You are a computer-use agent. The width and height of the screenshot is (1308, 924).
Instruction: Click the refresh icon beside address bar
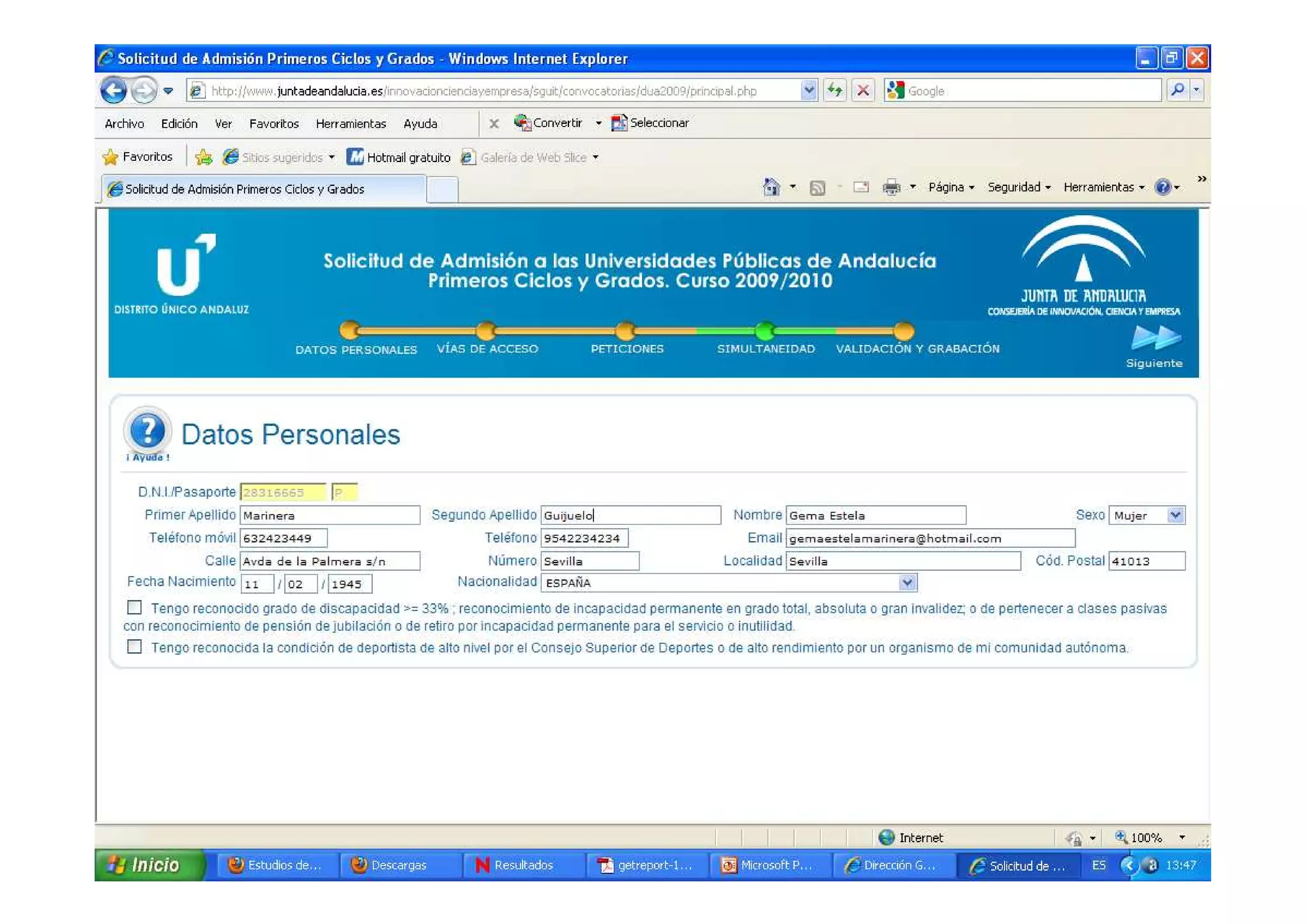(x=835, y=90)
